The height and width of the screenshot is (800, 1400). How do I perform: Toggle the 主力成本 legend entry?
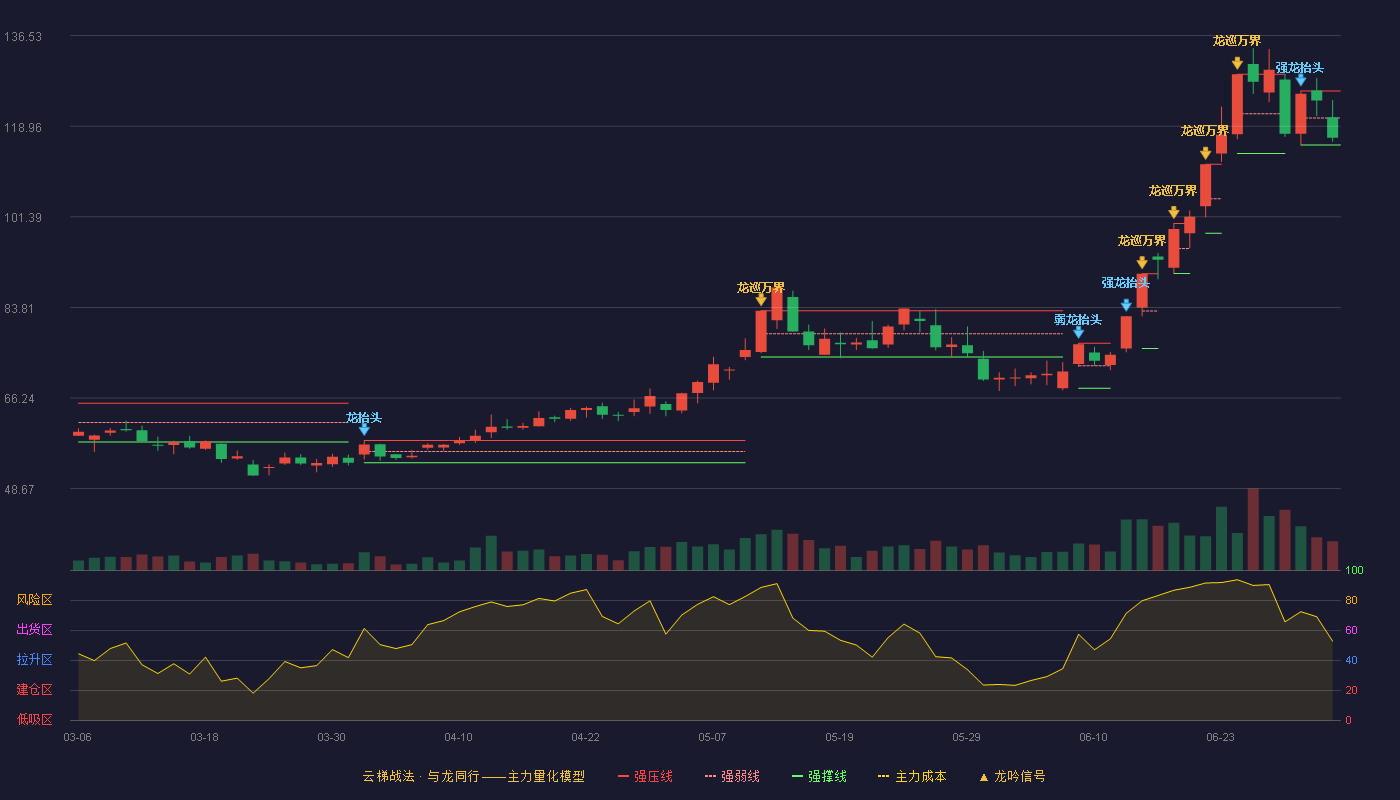(912, 776)
